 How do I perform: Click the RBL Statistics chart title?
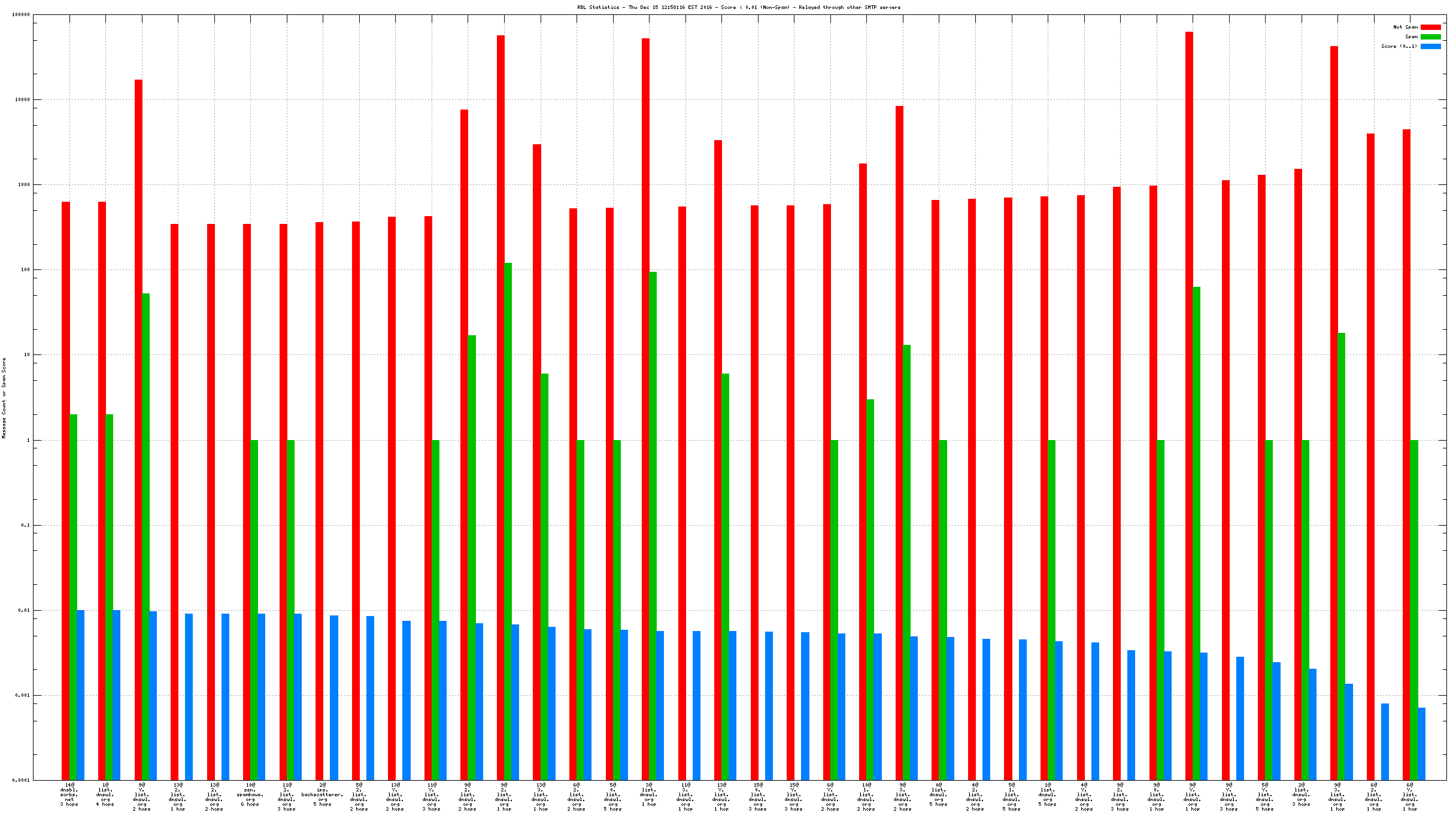tap(738, 7)
